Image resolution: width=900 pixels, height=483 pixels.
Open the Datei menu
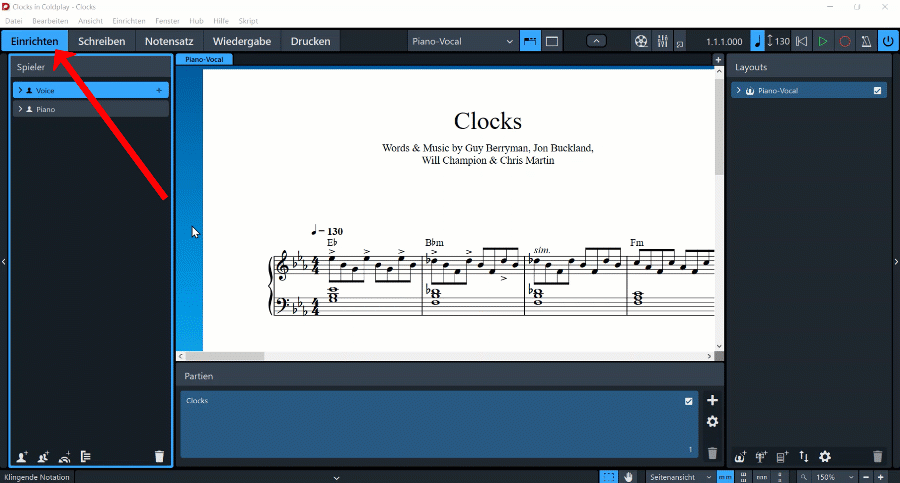(14, 21)
